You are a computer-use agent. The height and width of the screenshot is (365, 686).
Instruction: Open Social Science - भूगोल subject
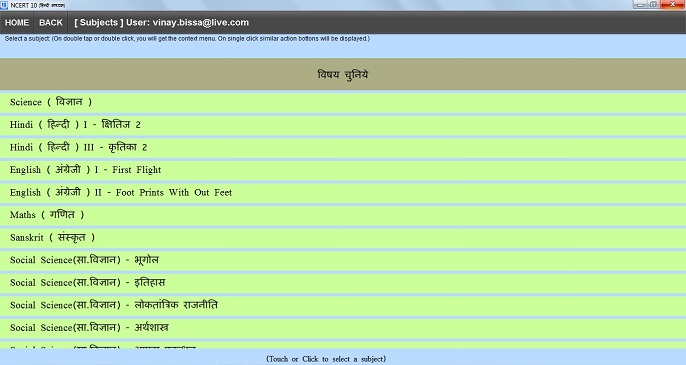click(343, 260)
